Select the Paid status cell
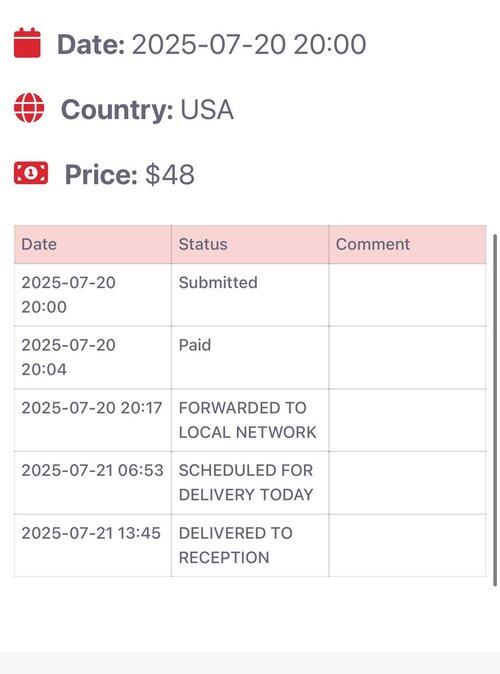 [x=250, y=358]
